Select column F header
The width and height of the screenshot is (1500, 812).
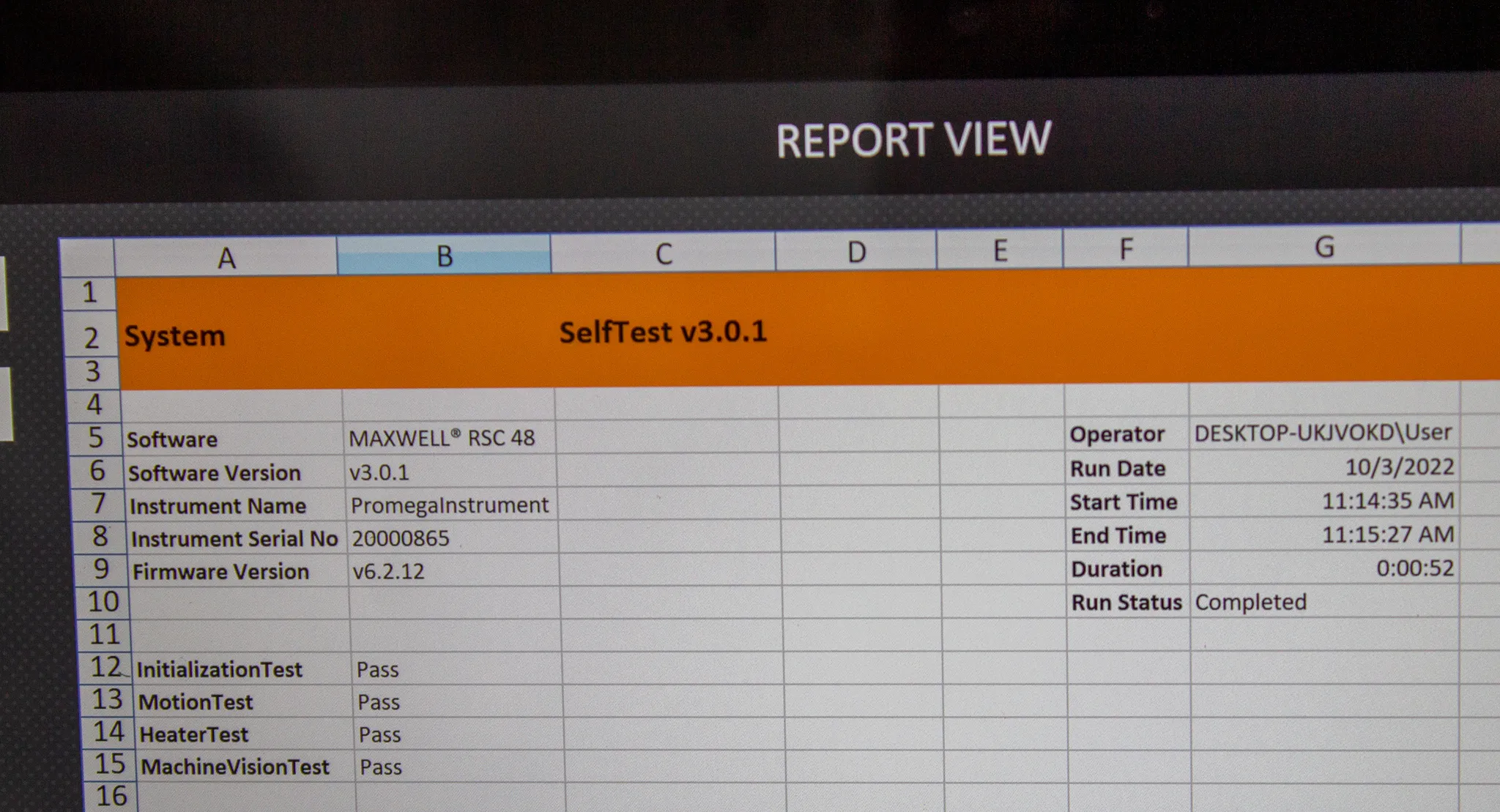click(x=1125, y=248)
